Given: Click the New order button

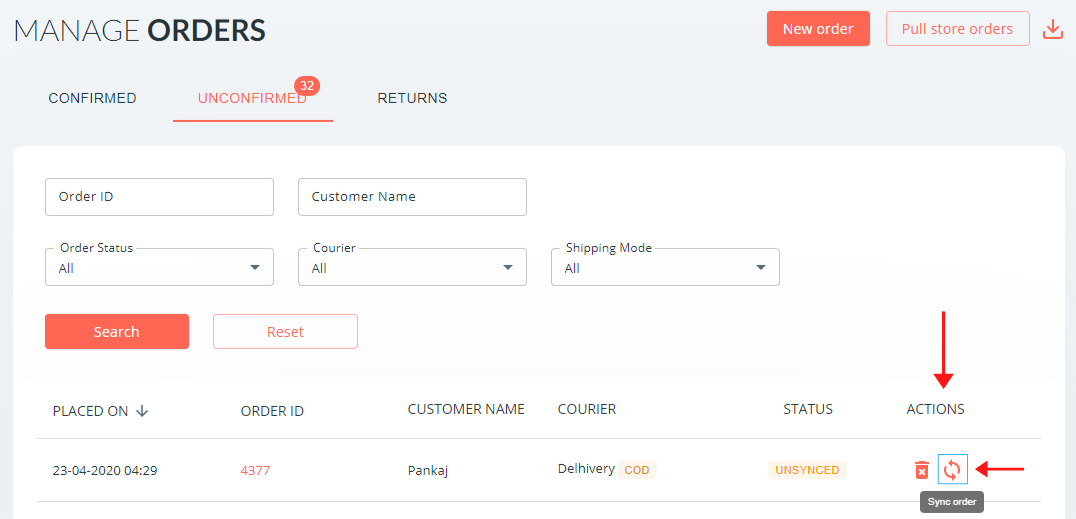Looking at the screenshot, I should tap(818, 29).
